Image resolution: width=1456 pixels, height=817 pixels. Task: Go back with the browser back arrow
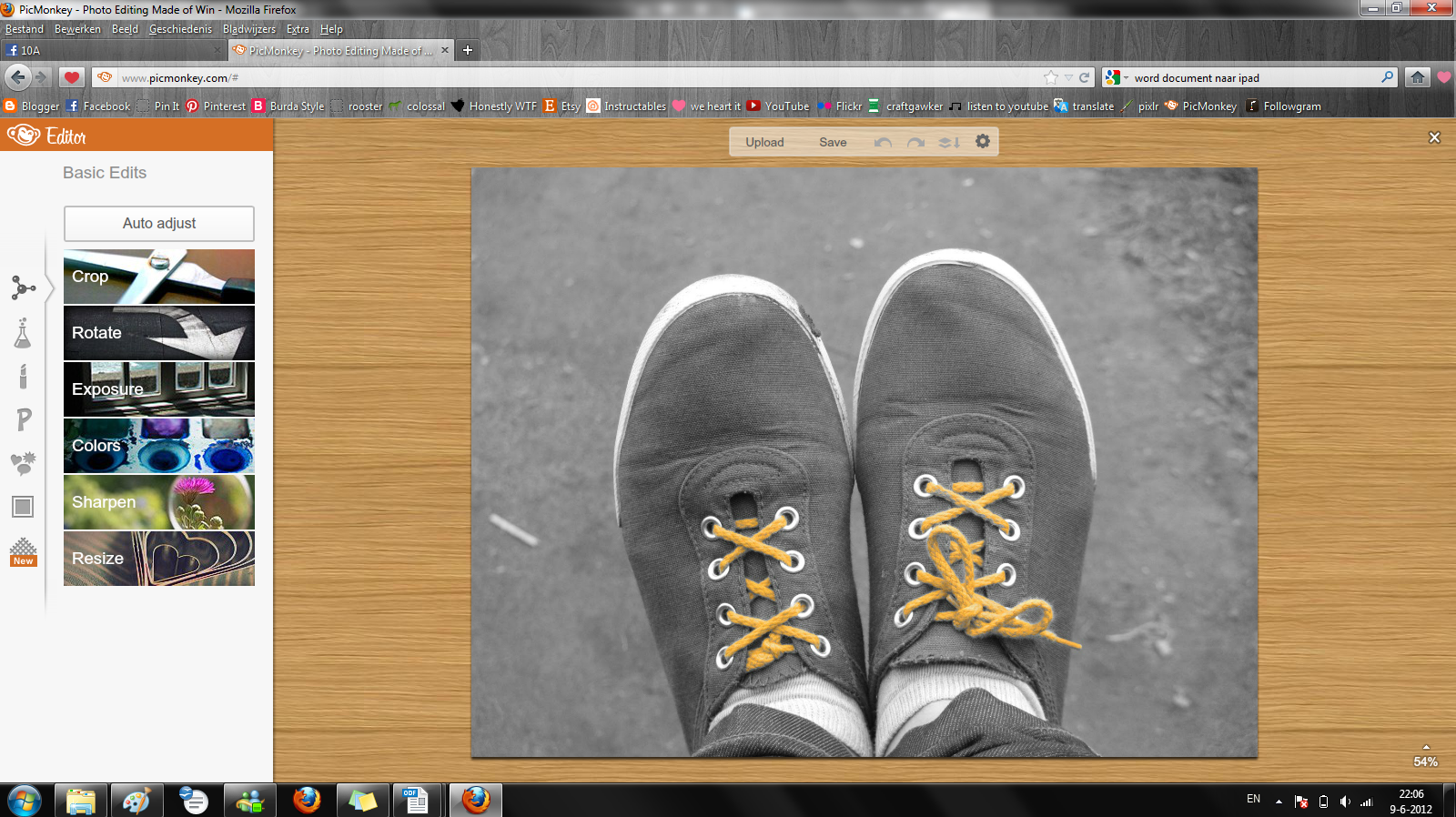18,77
